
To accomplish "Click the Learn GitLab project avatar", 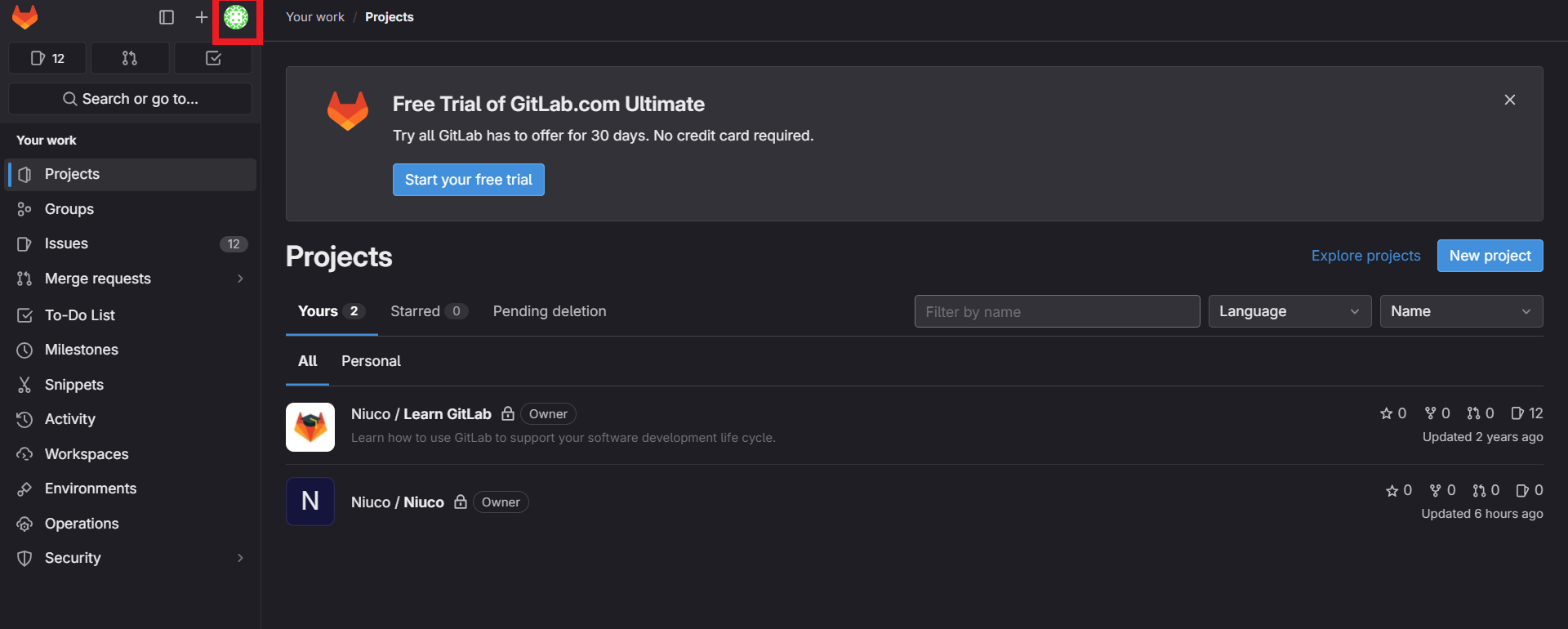I will click(x=310, y=427).
